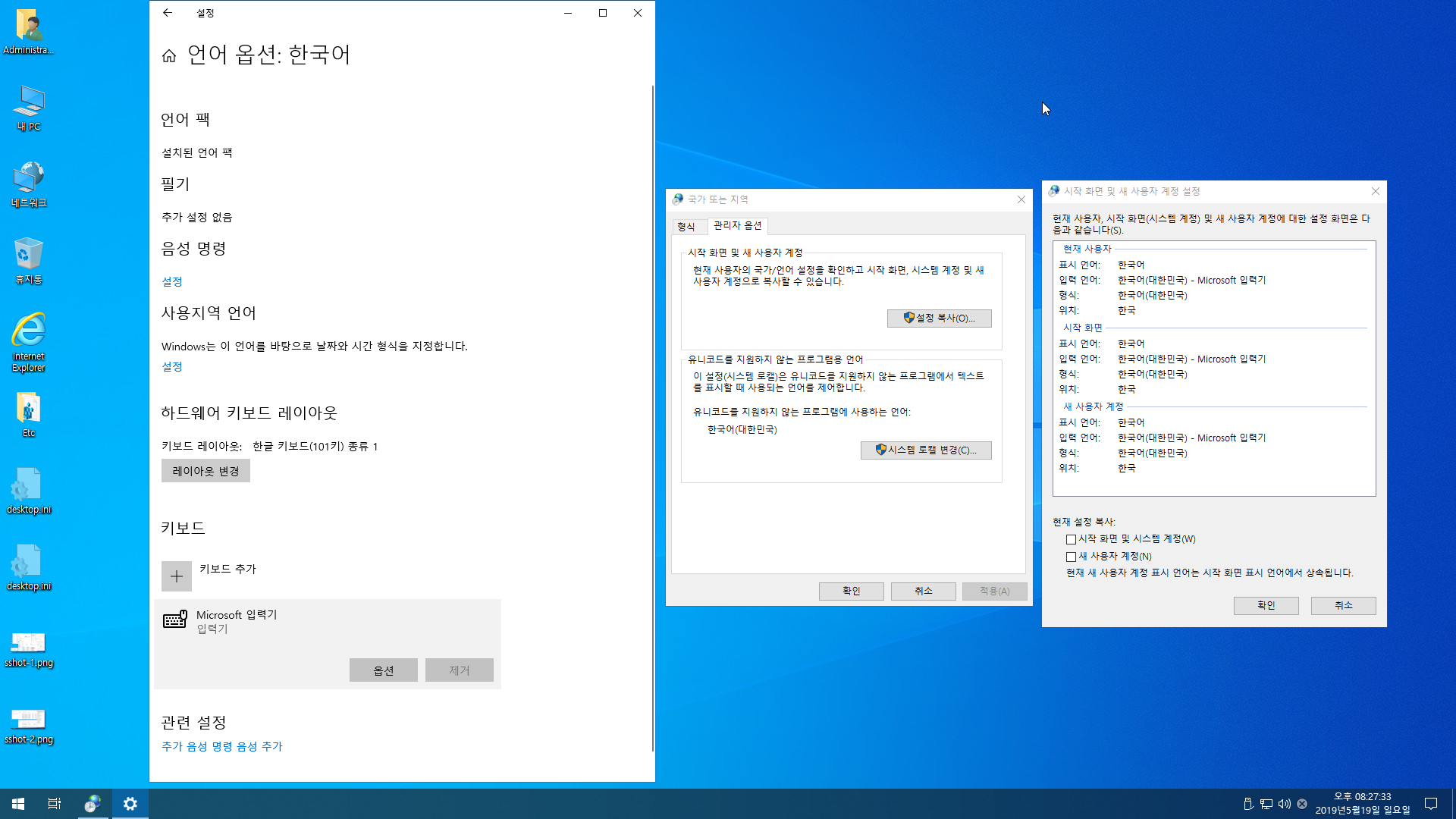Switch to the 형식 tab
The height and width of the screenshot is (819, 1456).
[686, 226]
